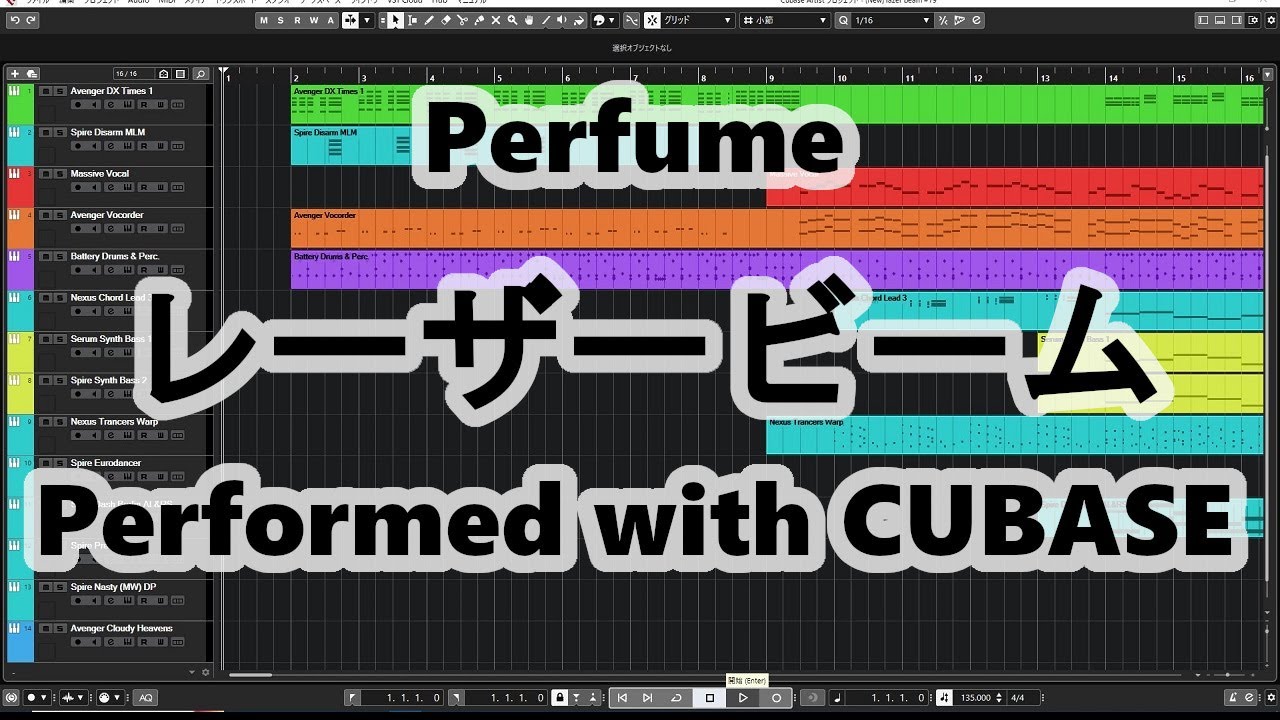Record-enable the Massive Vocal track
This screenshot has width=1280, height=720.
78,187
